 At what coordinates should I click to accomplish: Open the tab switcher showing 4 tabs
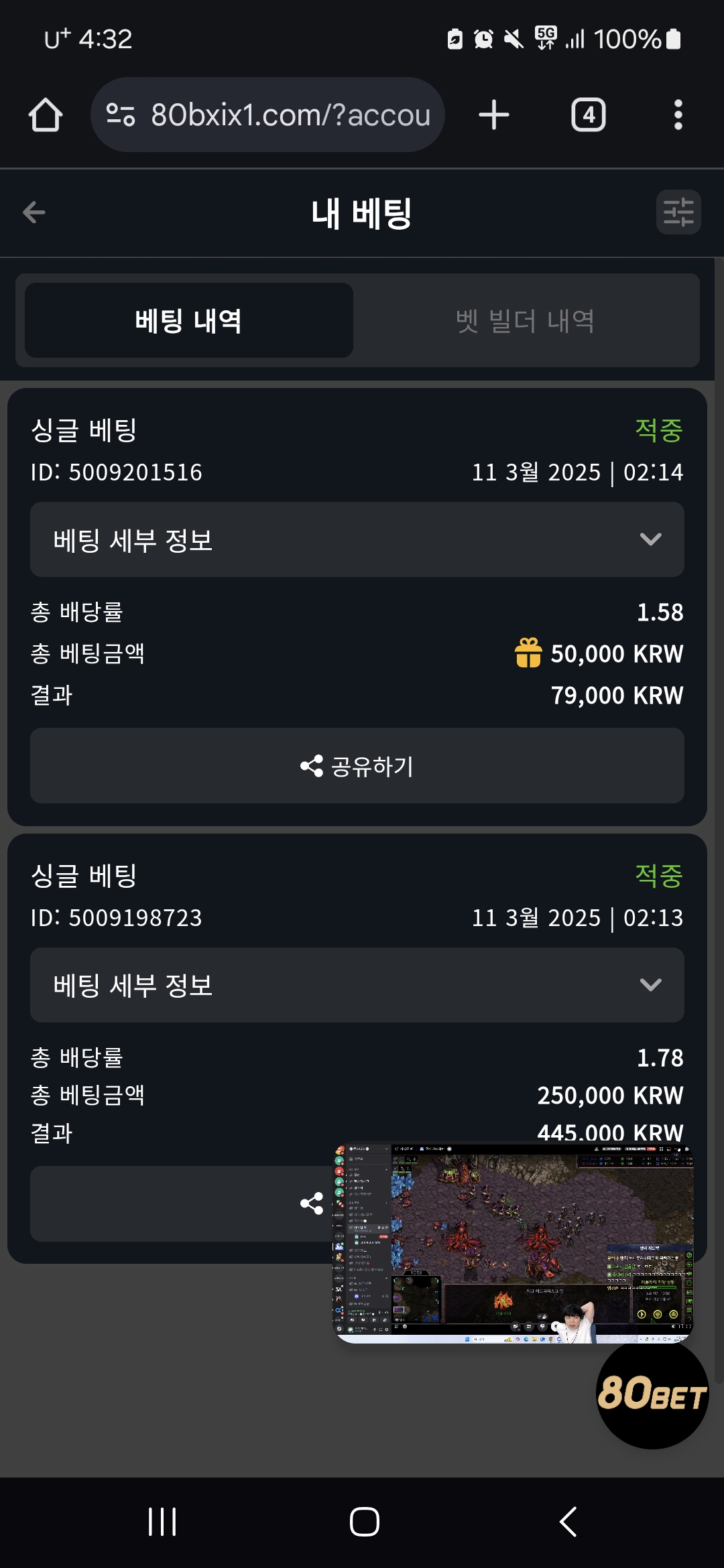pos(588,115)
